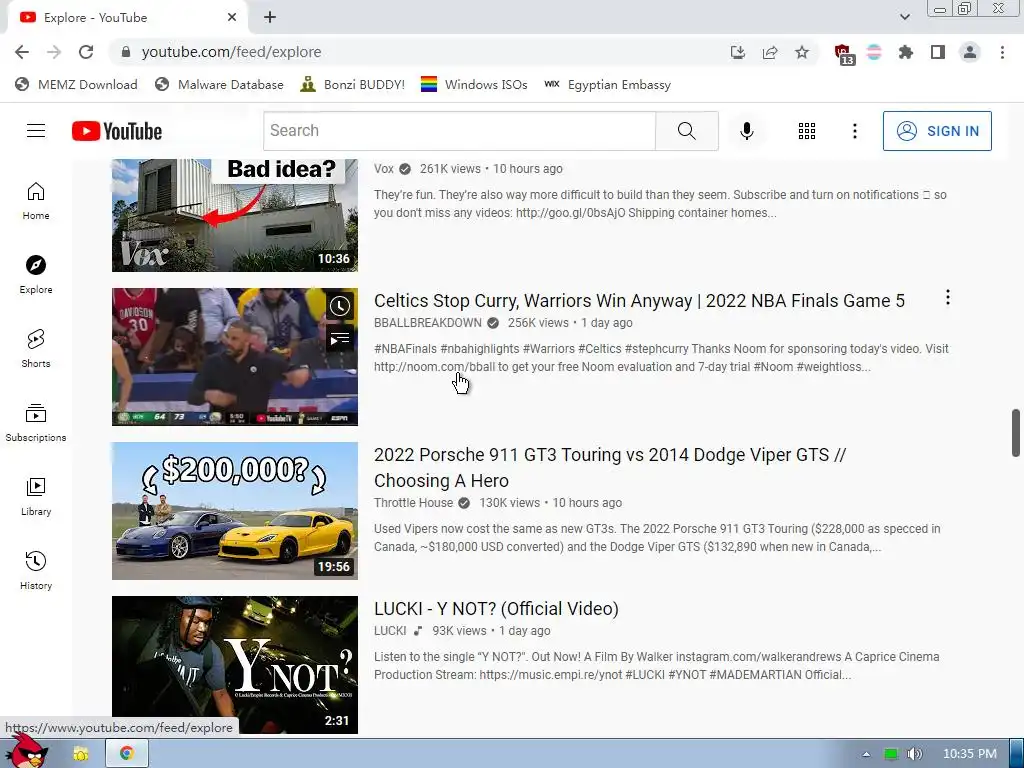
Task: Open MEMZ Download bookmark
Action: point(76,85)
